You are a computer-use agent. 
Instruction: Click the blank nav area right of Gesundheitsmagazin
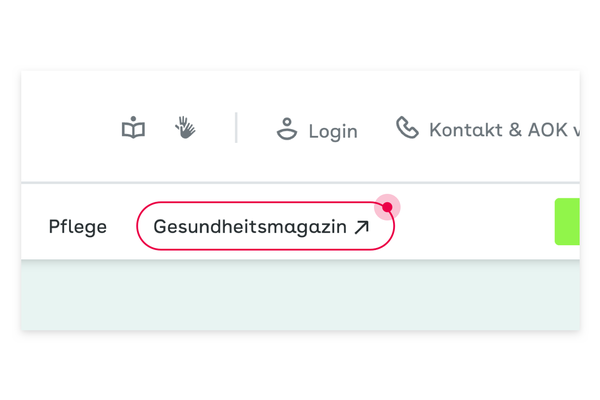[474, 227]
